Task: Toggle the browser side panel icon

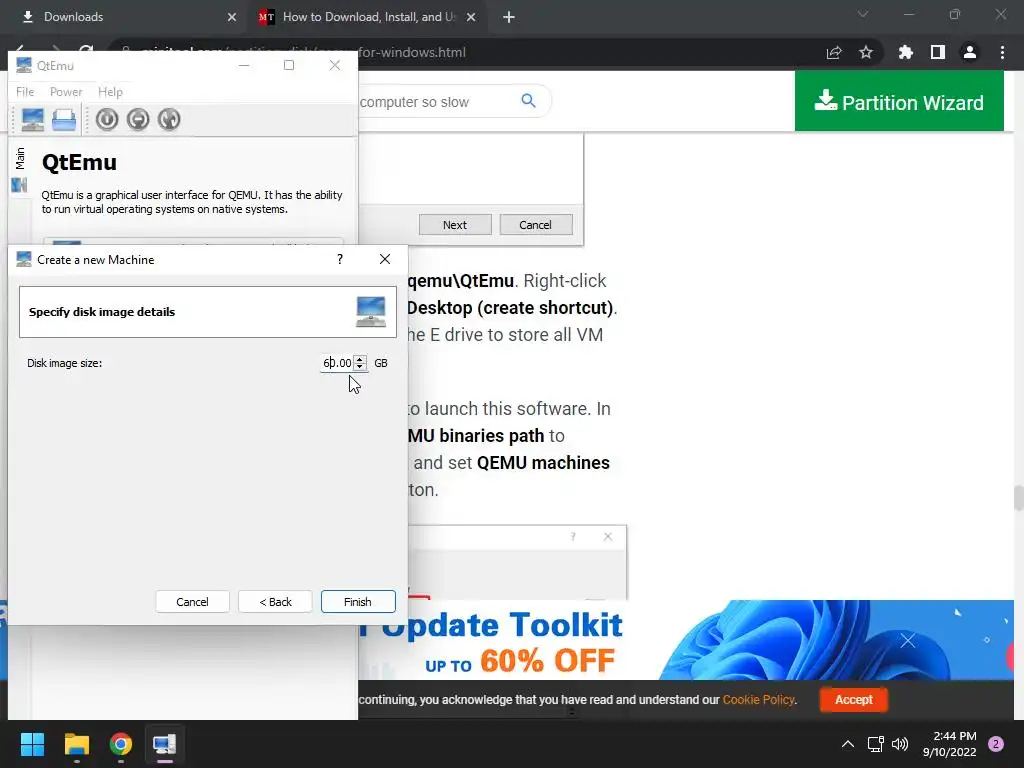Action: pyautogui.click(x=938, y=53)
